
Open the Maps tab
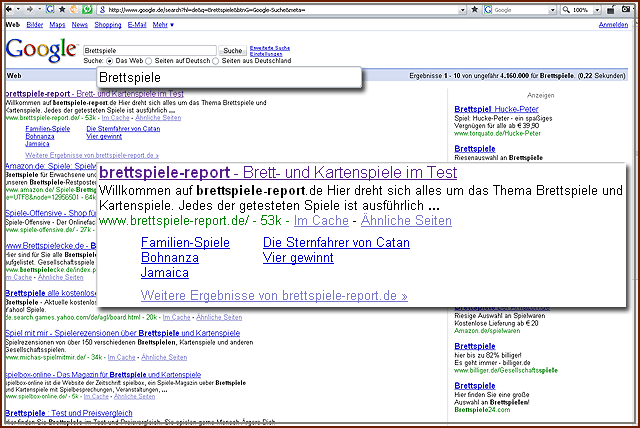57,24
